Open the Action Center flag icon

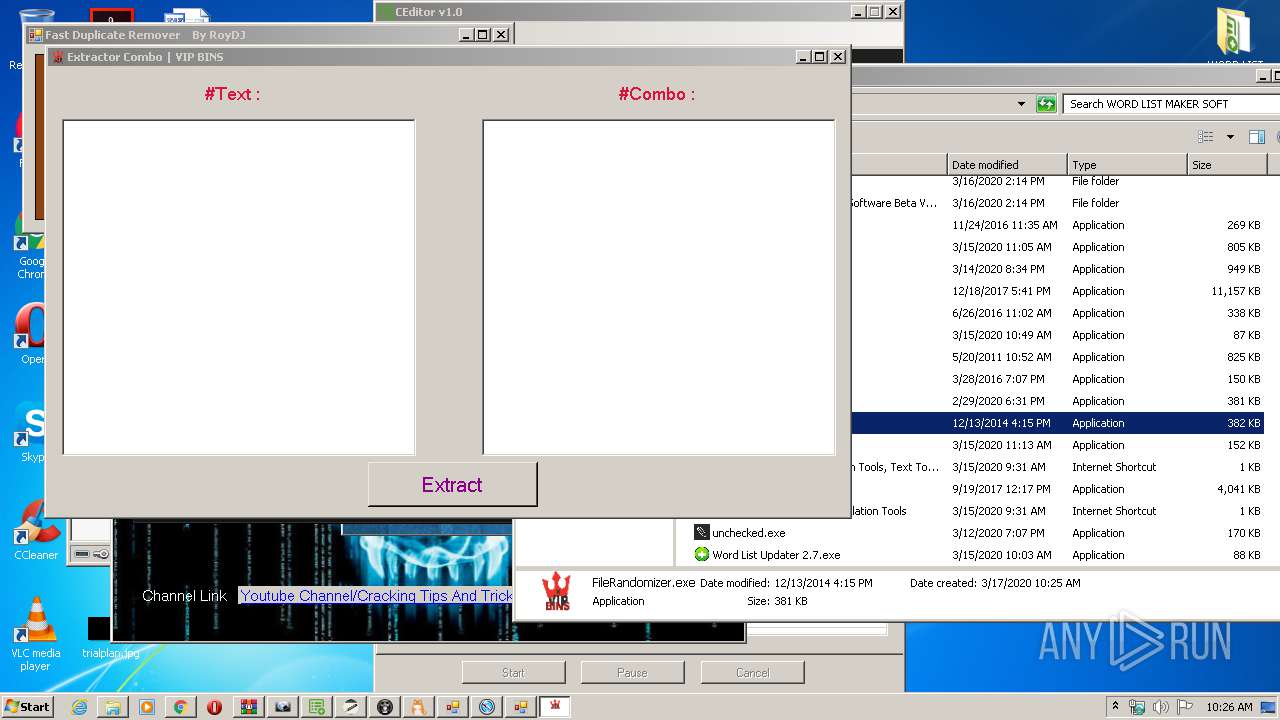(x=1185, y=707)
